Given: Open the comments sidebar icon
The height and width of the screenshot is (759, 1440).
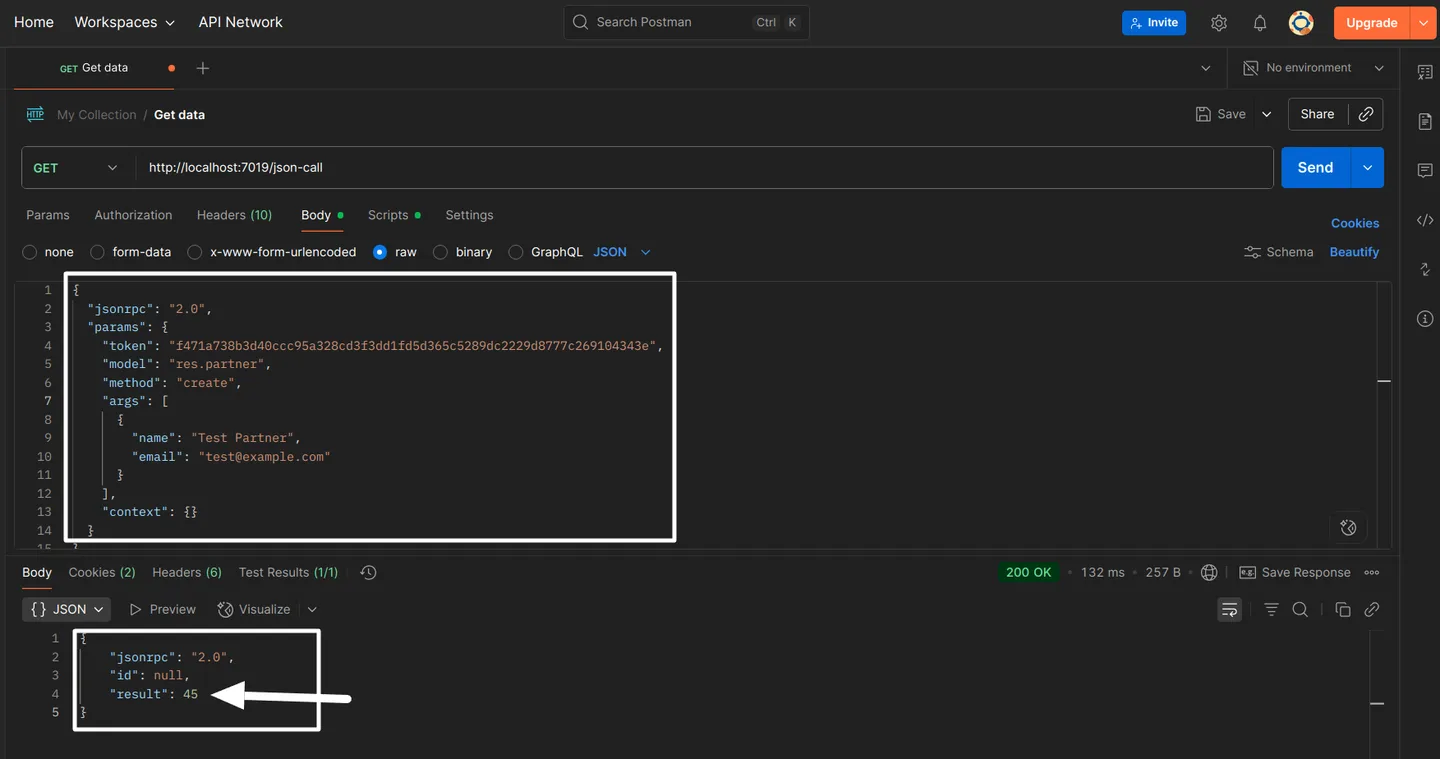Looking at the screenshot, I should coord(1425,171).
